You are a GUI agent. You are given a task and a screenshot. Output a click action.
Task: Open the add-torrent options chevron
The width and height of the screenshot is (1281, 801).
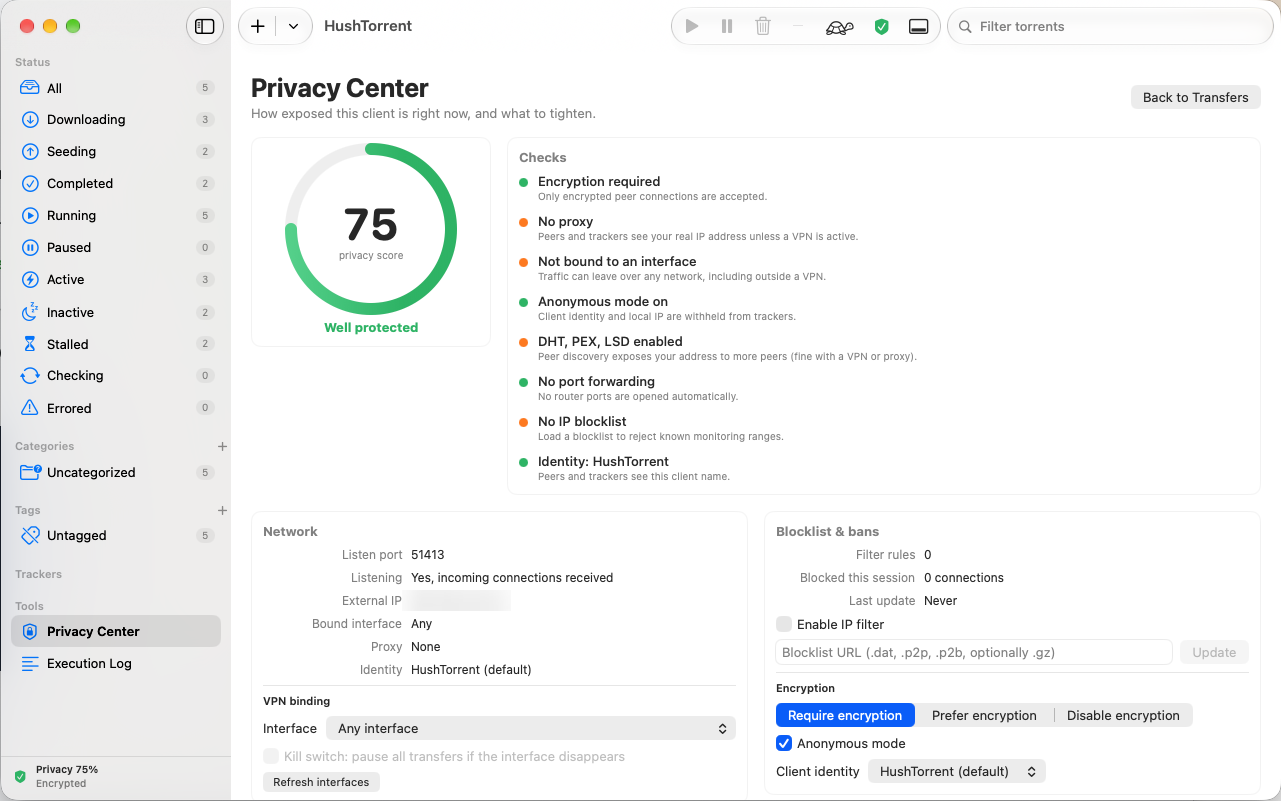click(x=293, y=26)
